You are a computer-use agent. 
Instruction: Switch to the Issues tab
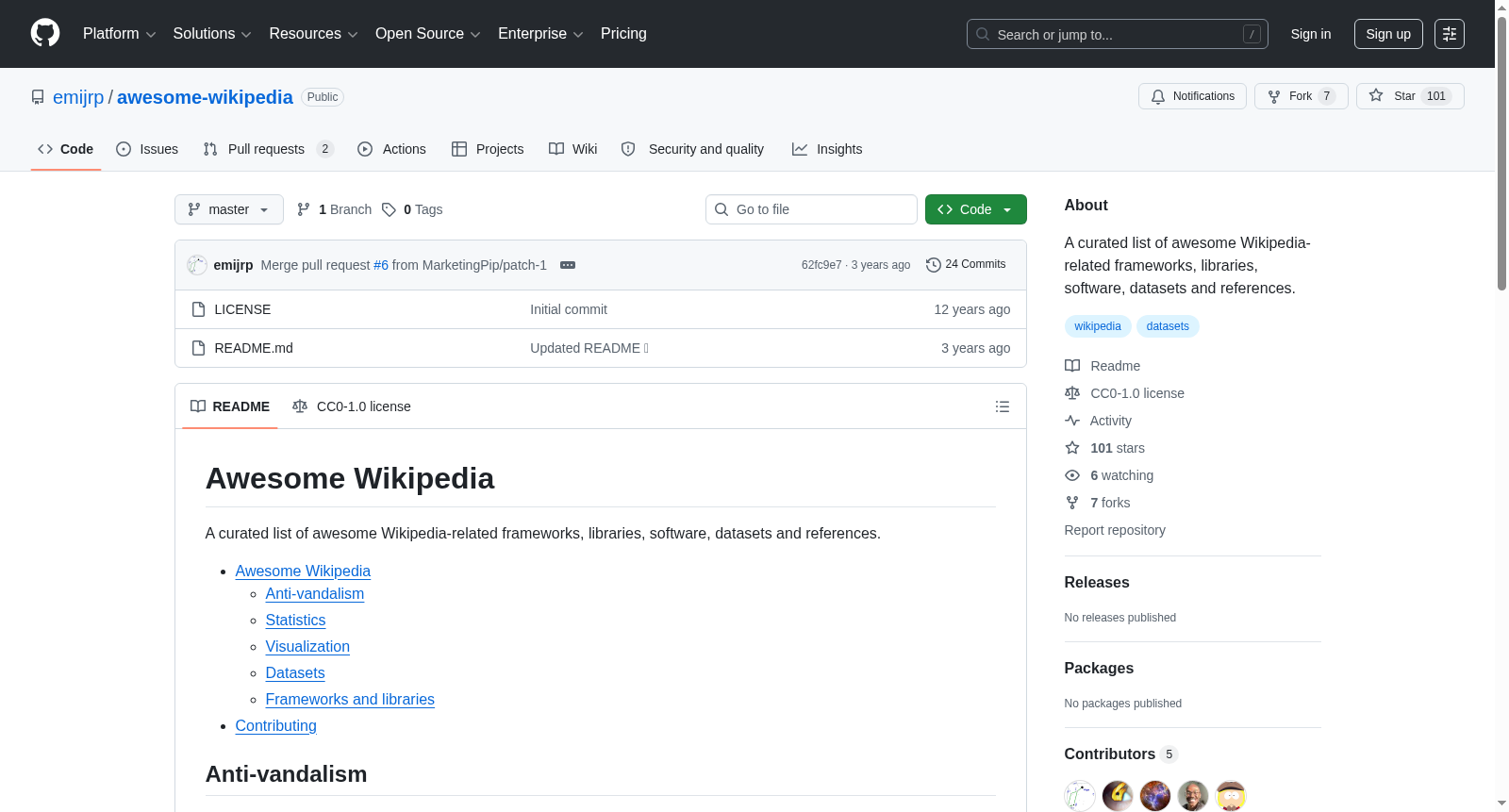point(147,149)
